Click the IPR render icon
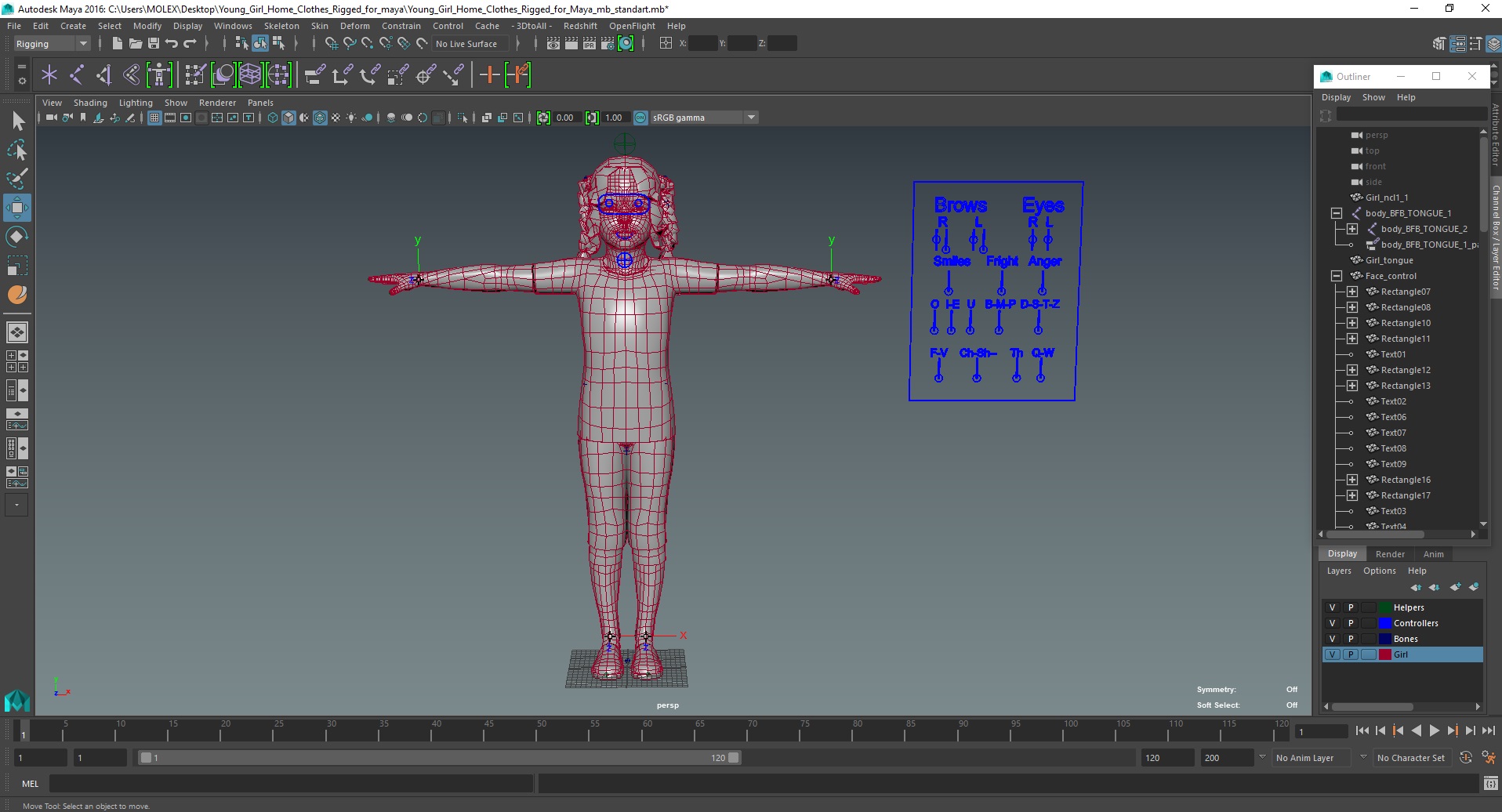Viewport: 1502px width, 812px height. click(590, 43)
